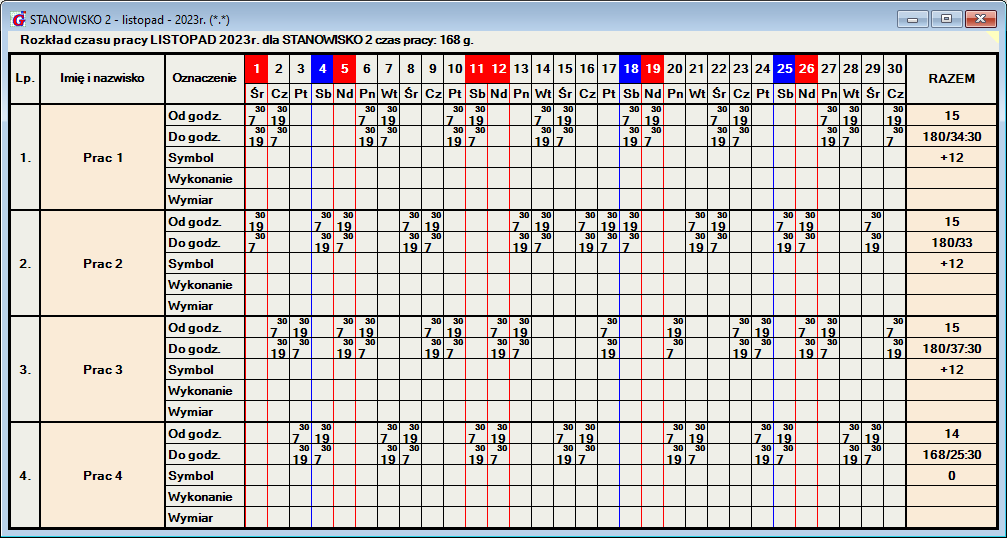Maximize the STANOWISKO 2 window
1007x538 pixels.
[945, 18]
